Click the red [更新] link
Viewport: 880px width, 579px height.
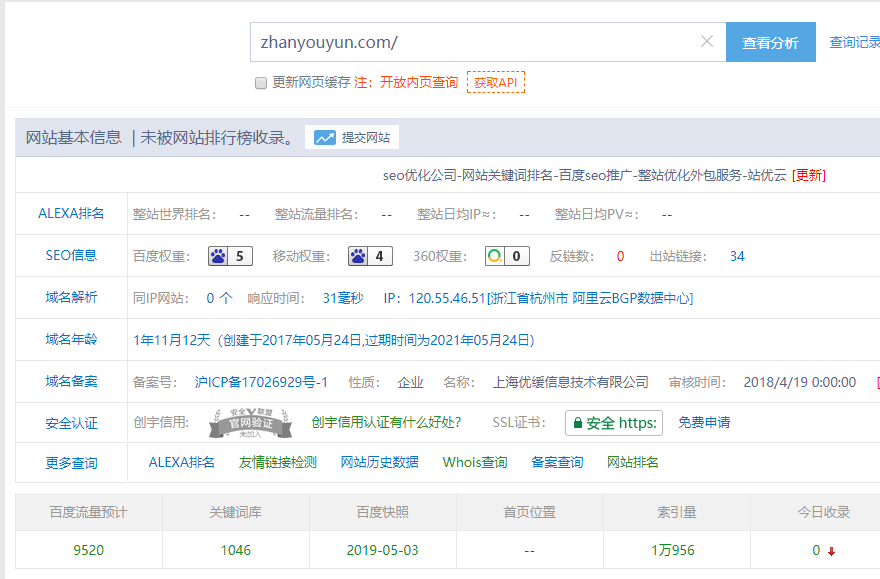808,176
